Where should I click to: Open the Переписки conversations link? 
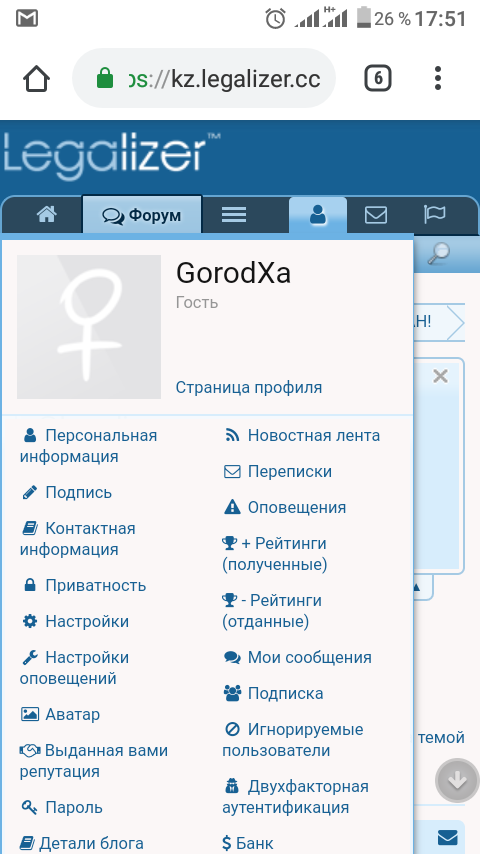click(278, 471)
